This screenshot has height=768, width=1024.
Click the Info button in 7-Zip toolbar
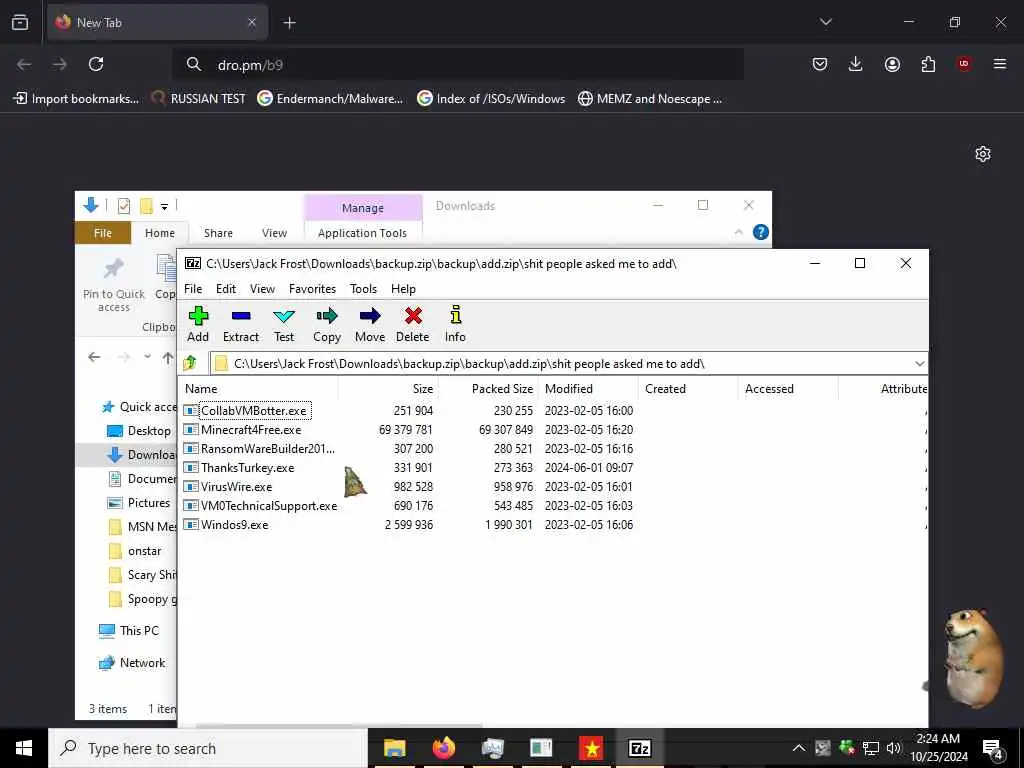point(455,325)
